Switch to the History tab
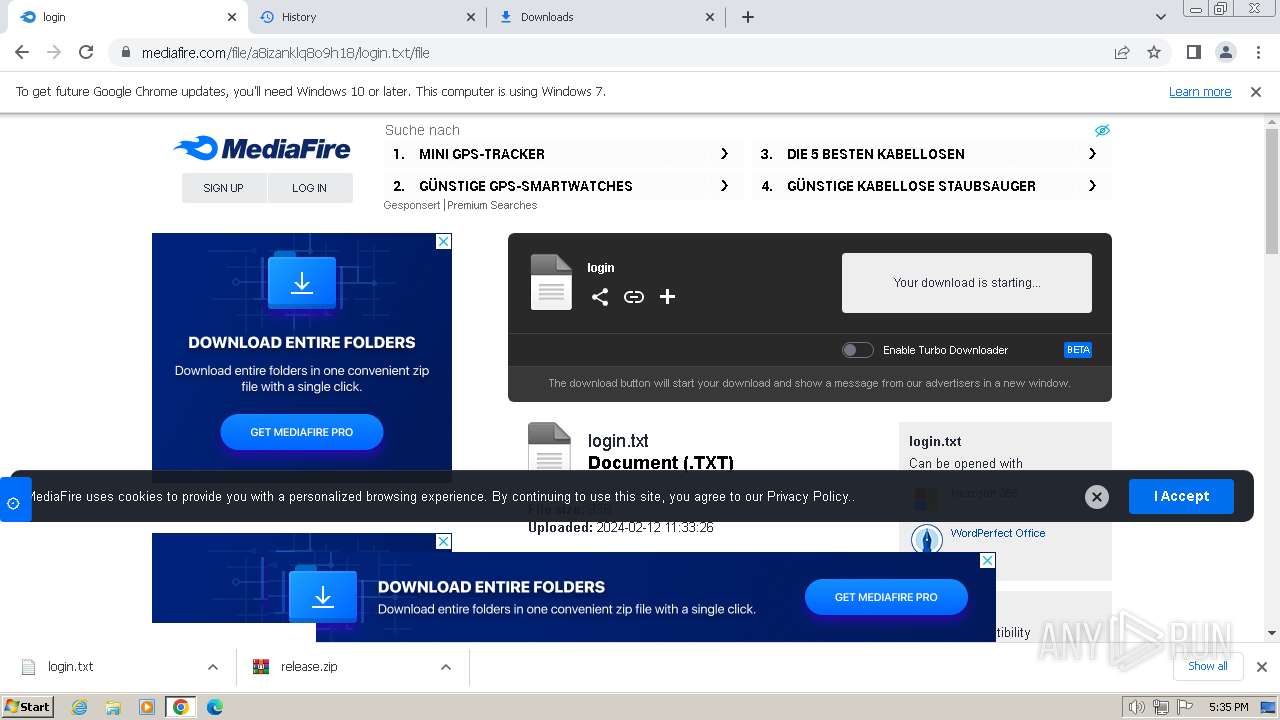This screenshot has width=1280, height=720. coord(368,17)
